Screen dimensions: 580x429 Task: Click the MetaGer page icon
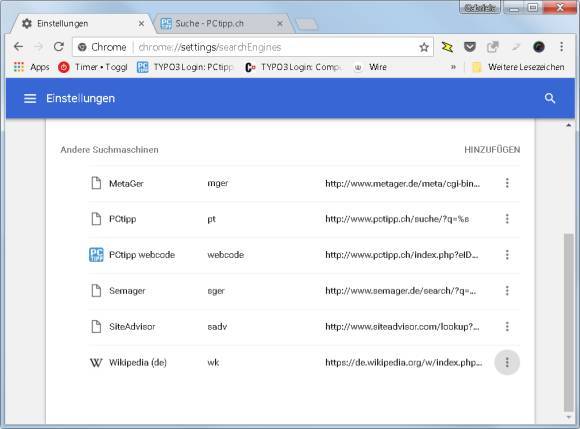pyautogui.click(x=96, y=183)
